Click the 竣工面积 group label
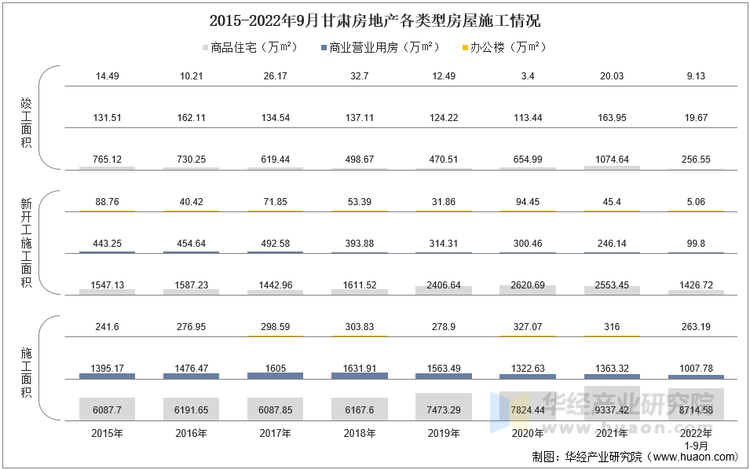Image resolution: width=750 pixels, height=470 pixels. tap(26, 123)
